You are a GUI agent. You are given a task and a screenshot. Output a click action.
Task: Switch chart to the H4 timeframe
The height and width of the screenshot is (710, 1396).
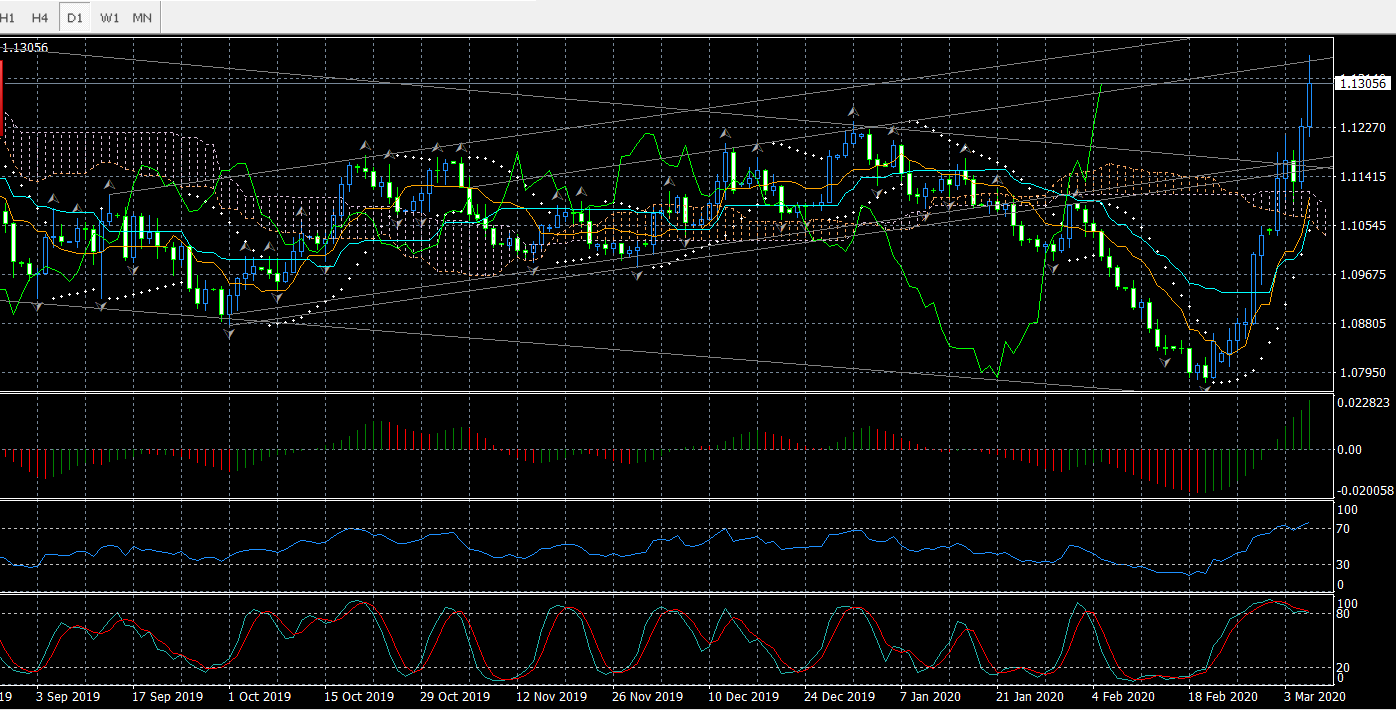click(40, 18)
